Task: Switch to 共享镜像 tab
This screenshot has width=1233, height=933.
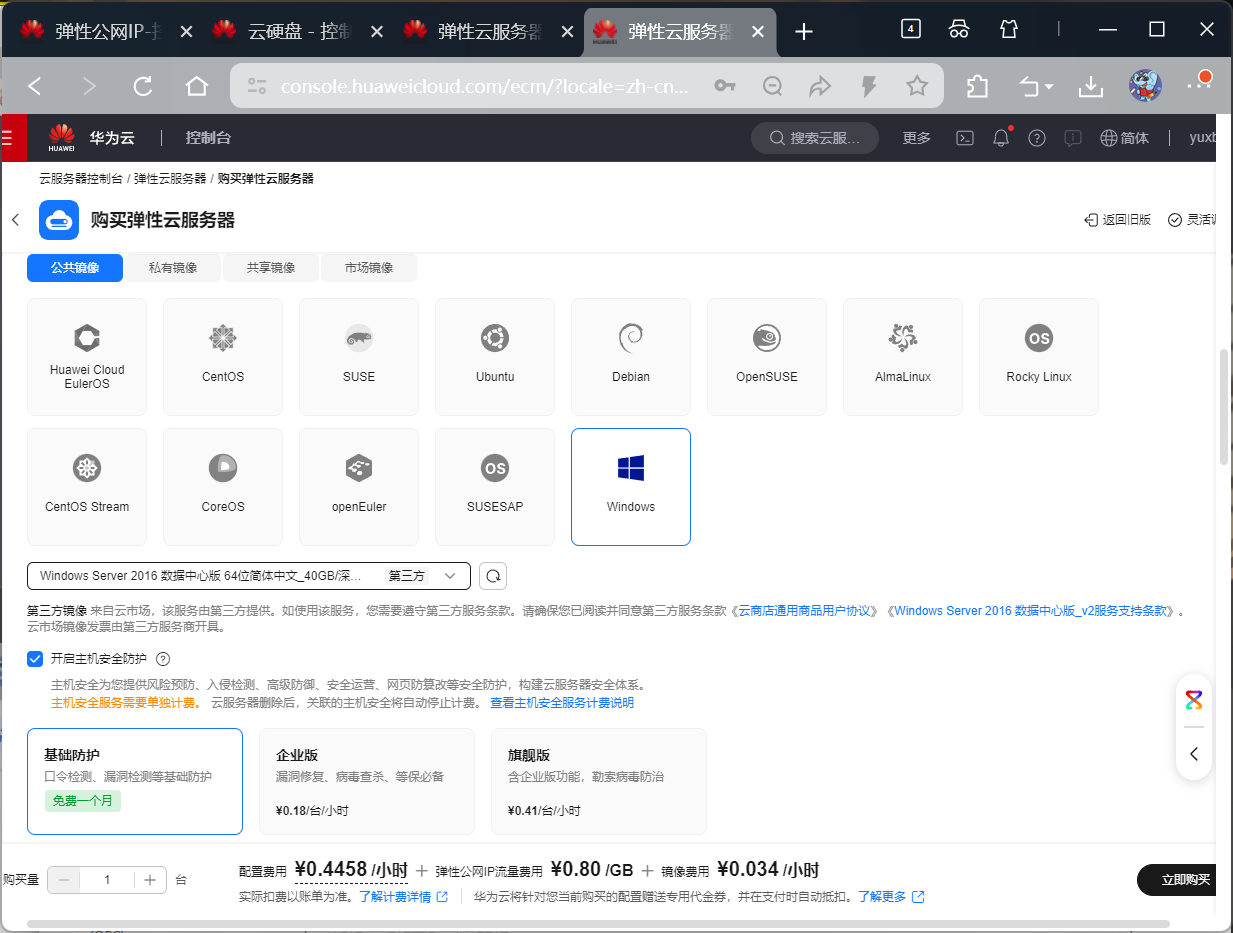Action: 271,268
